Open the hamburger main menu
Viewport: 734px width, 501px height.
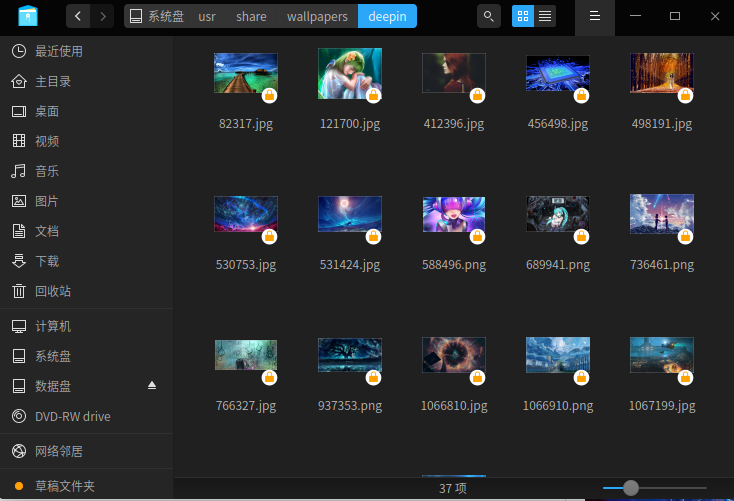(x=595, y=16)
